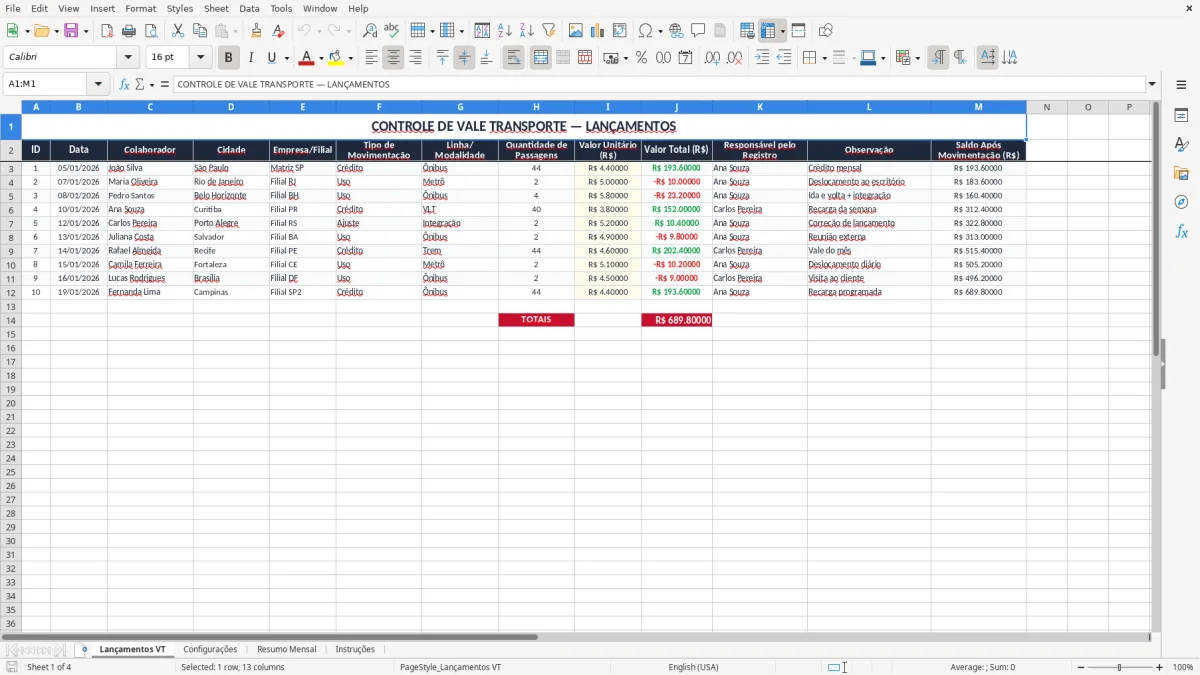The image size is (1200, 675).
Task: Toggle Align Left
Action: click(x=372, y=58)
